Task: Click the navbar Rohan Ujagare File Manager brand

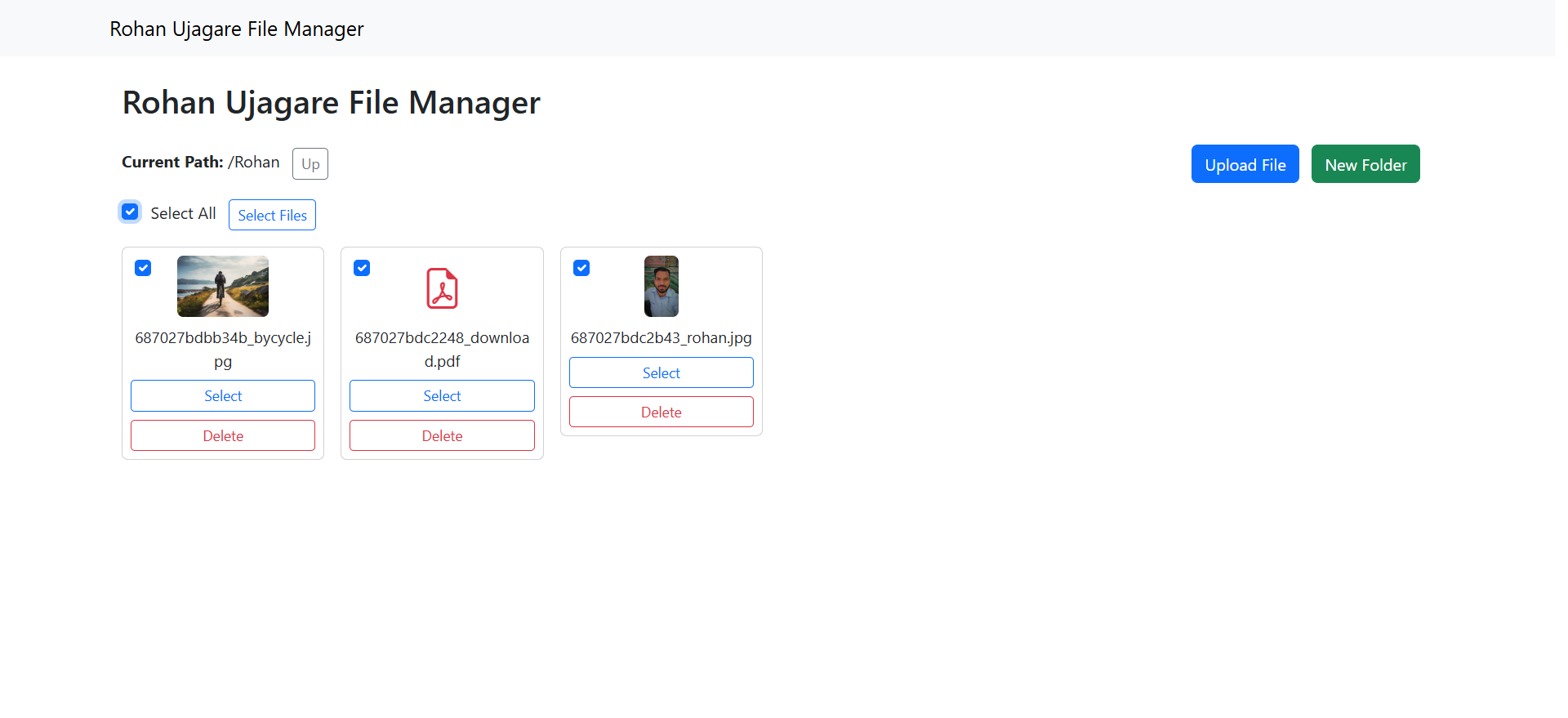Action: tap(237, 29)
